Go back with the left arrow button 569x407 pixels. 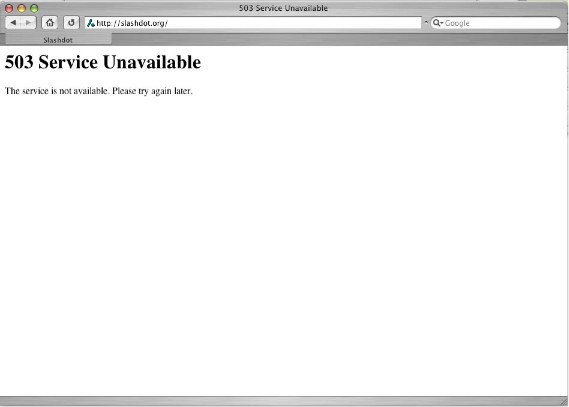pyautogui.click(x=13, y=23)
